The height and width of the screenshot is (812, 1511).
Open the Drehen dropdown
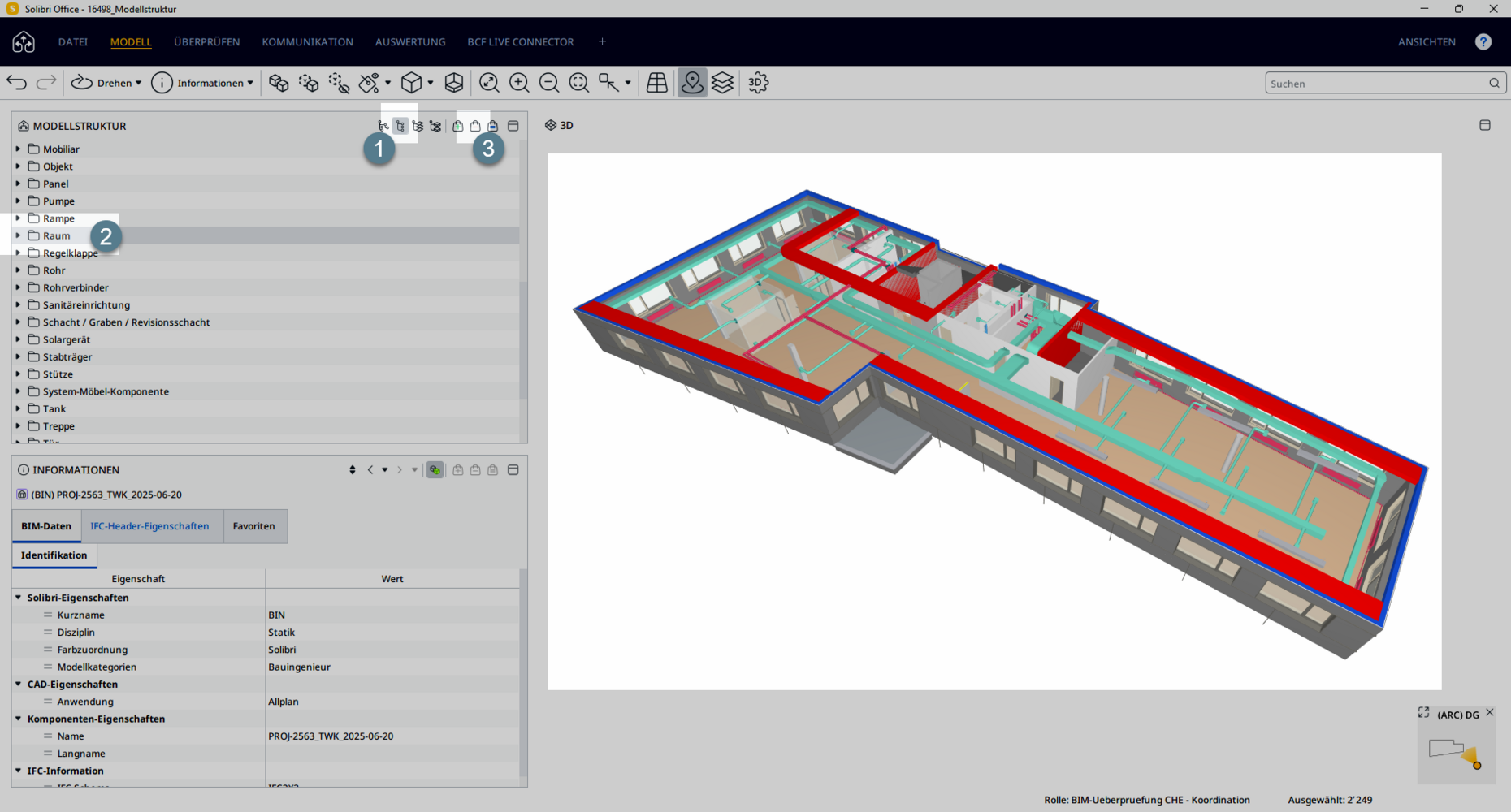106,83
